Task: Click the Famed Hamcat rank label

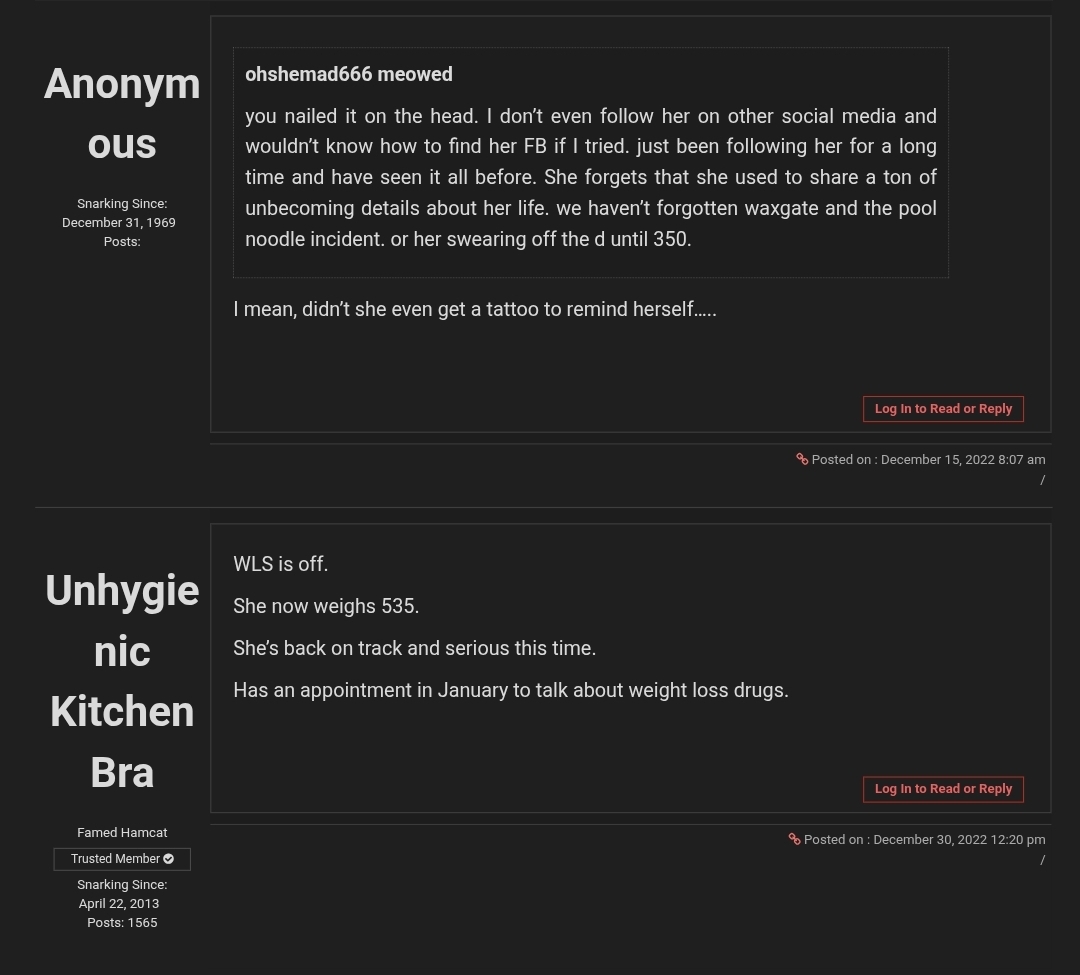Action: [x=122, y=832]
